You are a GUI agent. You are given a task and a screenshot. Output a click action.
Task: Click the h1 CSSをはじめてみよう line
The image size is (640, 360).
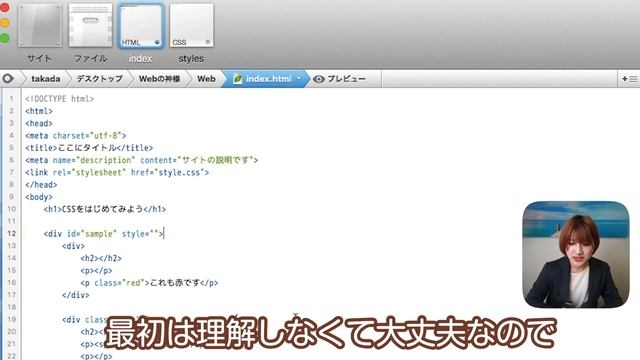point(105,209)
